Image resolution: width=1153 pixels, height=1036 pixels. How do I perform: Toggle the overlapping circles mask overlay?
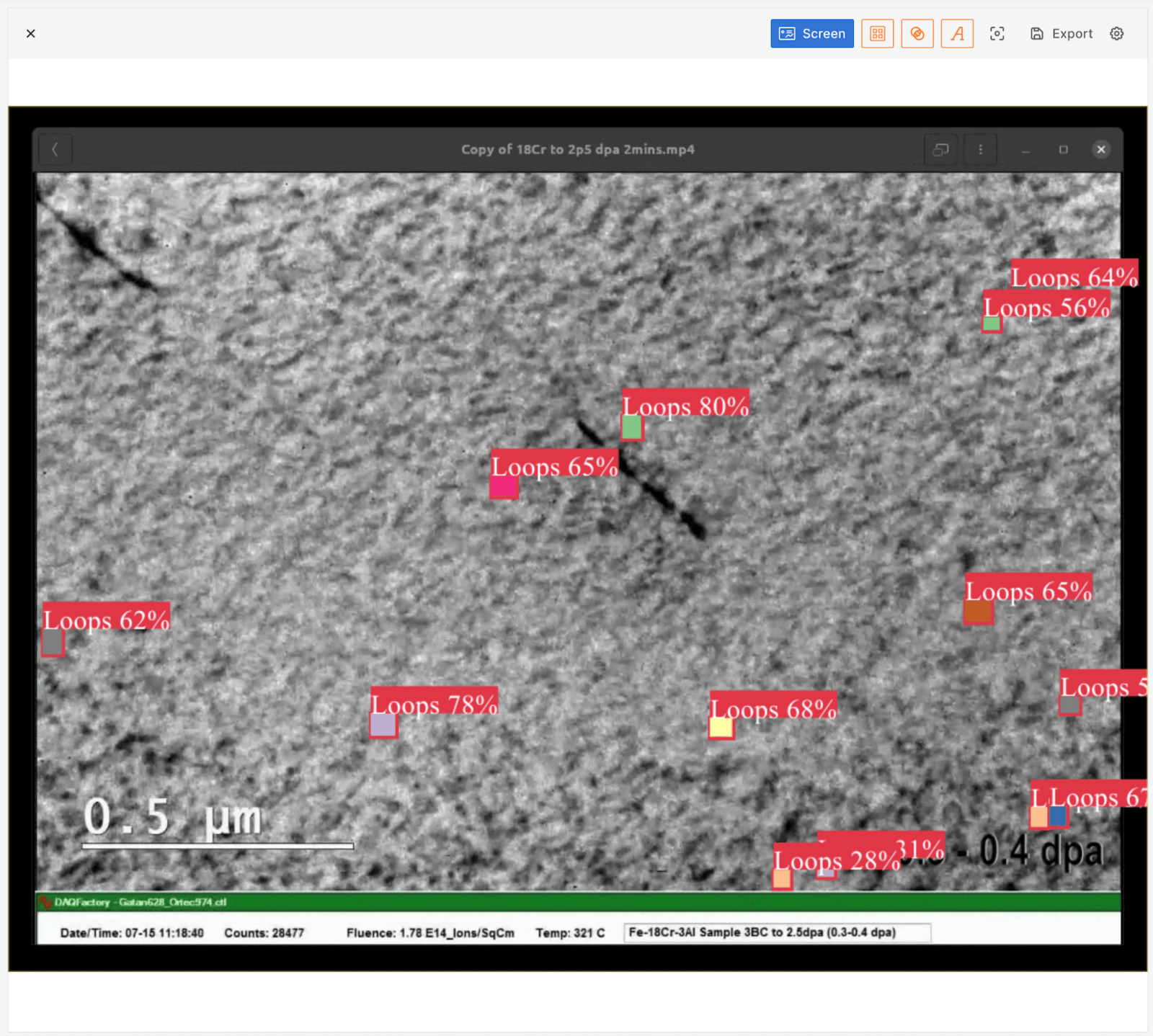point(917,34)
